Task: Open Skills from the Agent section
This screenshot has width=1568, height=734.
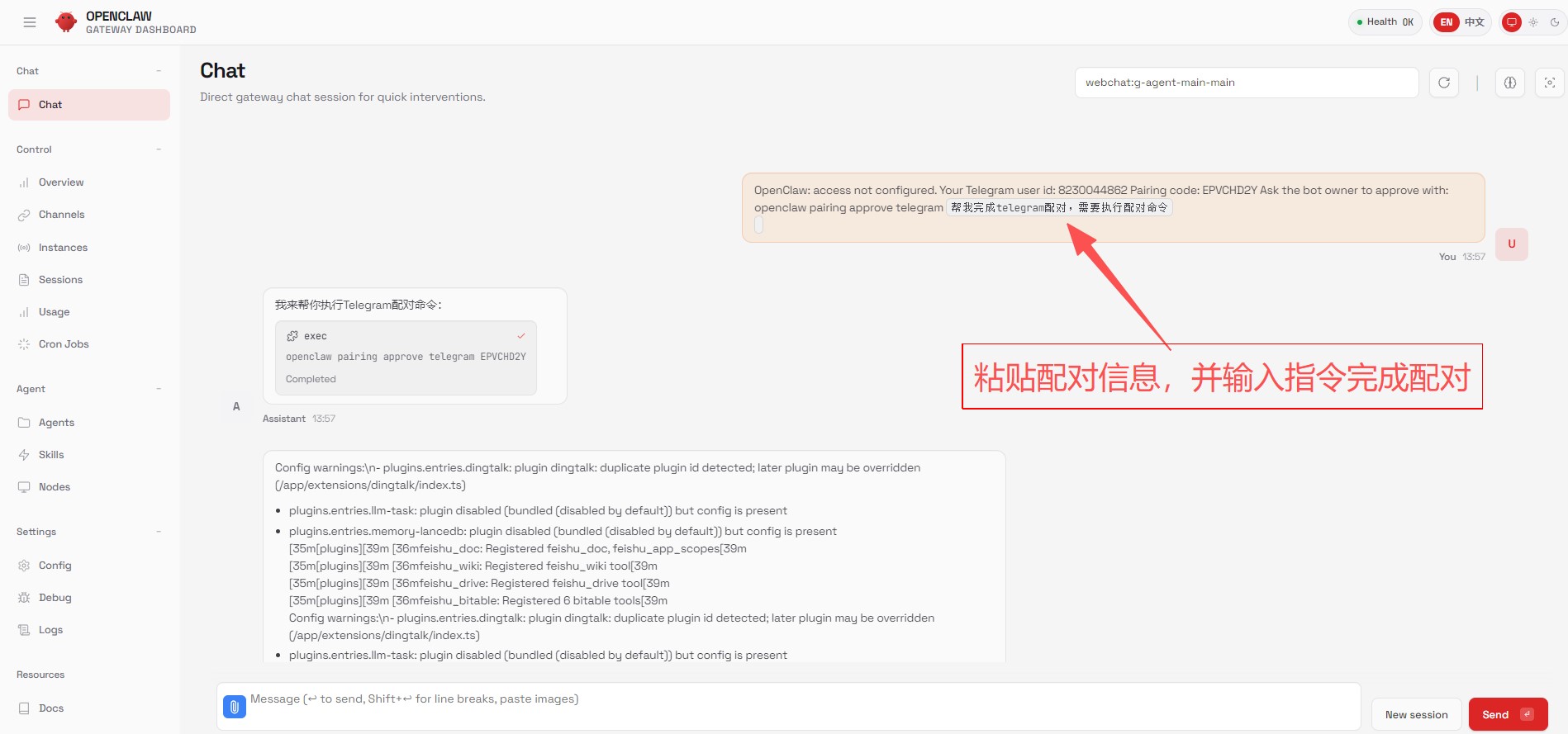Action: (51, 455)
